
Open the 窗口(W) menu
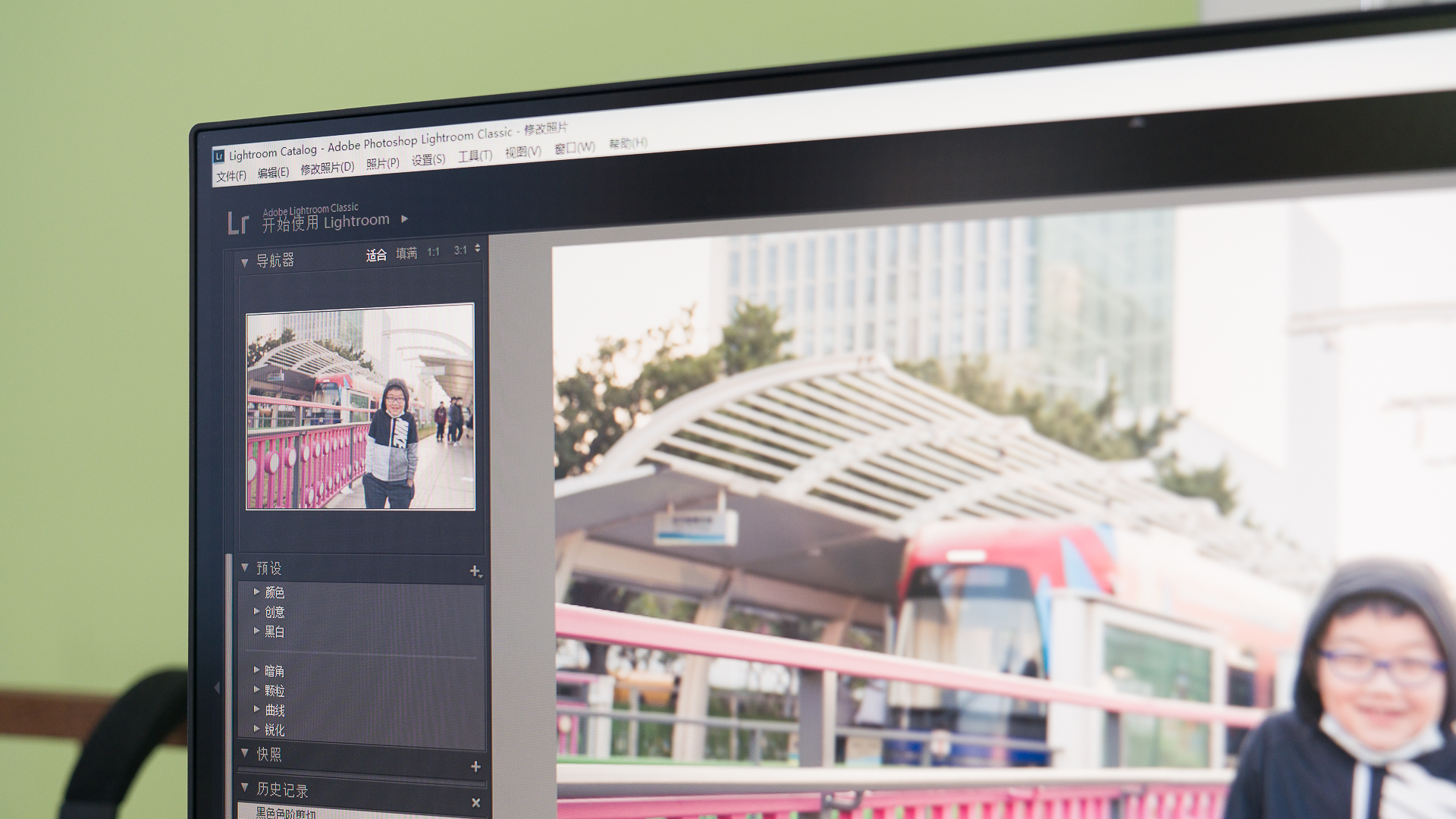pos(575,147)
